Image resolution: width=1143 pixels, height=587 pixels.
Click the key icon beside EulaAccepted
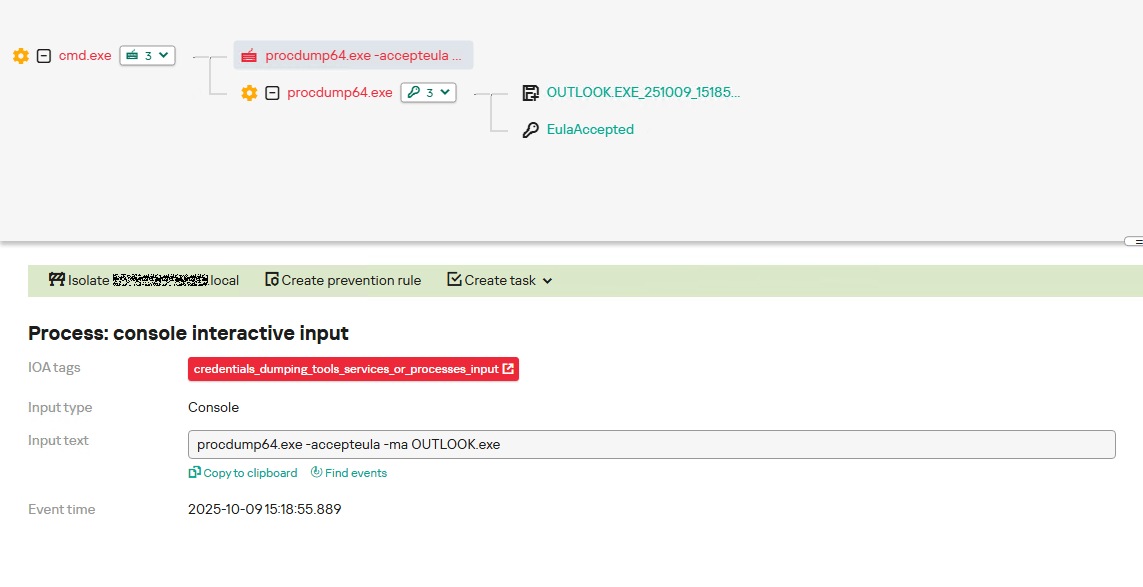pos(530,129)
